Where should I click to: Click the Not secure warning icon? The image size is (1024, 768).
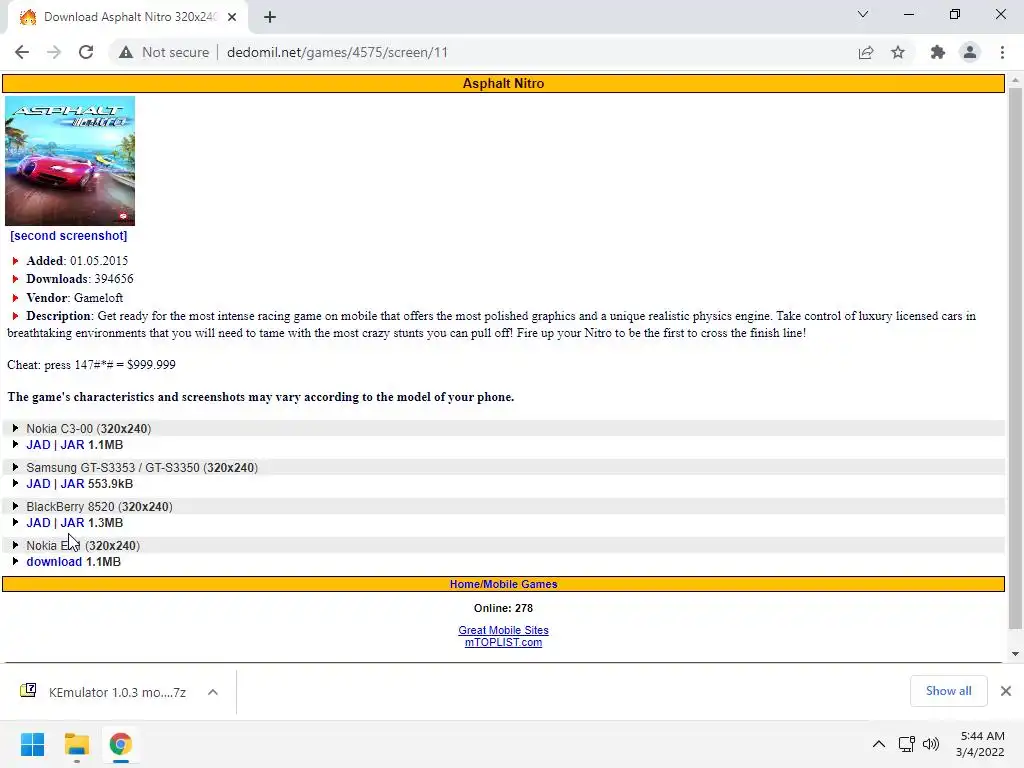pos(126,52)
